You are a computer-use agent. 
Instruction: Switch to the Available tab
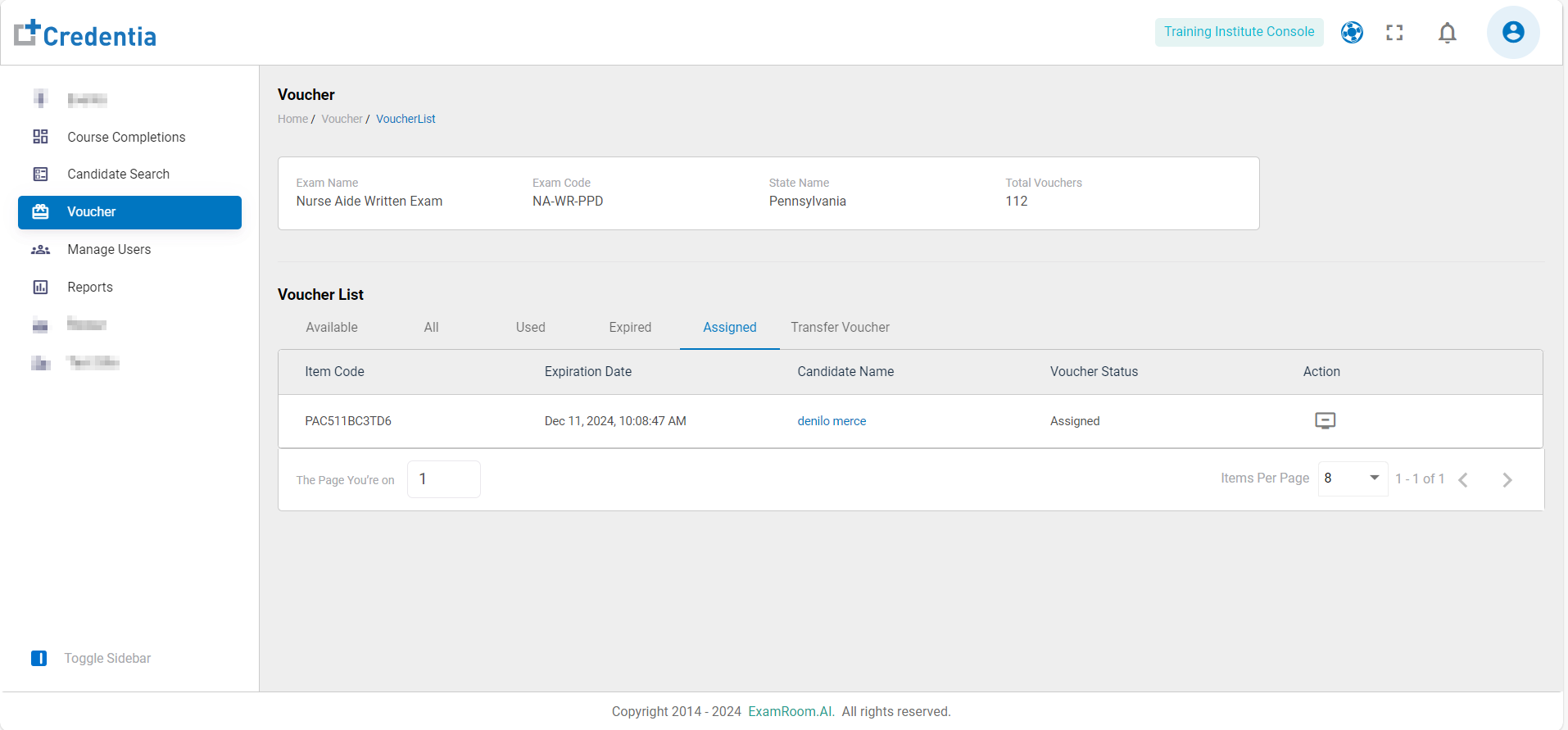click(332, 327)
